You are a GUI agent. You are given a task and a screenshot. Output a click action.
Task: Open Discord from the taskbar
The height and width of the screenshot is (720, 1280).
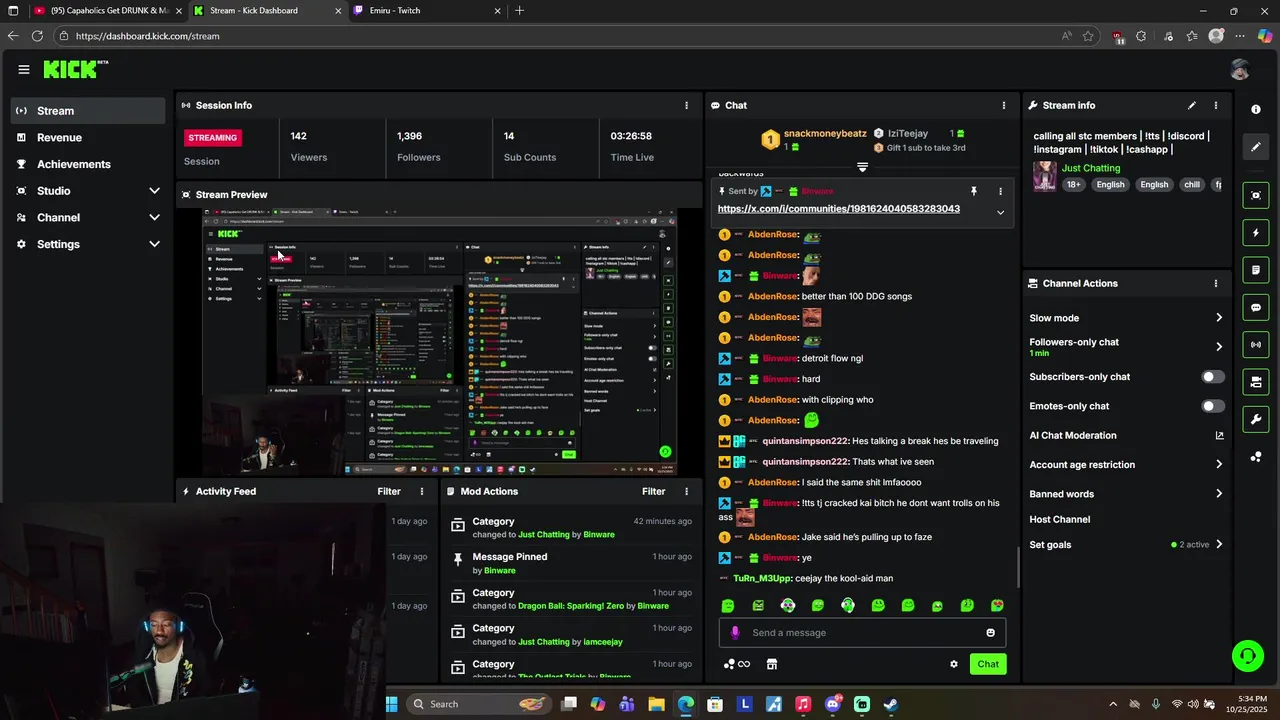tap(832, 704)
